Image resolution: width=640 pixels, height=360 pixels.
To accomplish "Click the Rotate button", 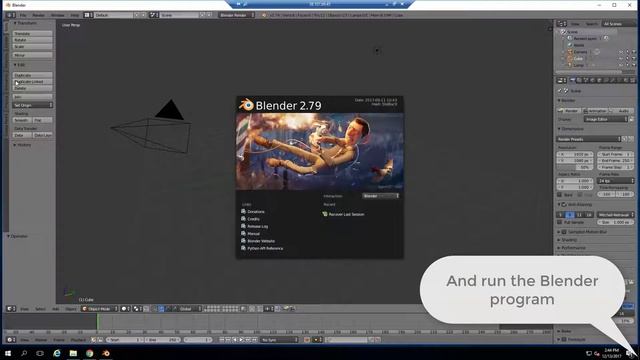I will [32, 40].
